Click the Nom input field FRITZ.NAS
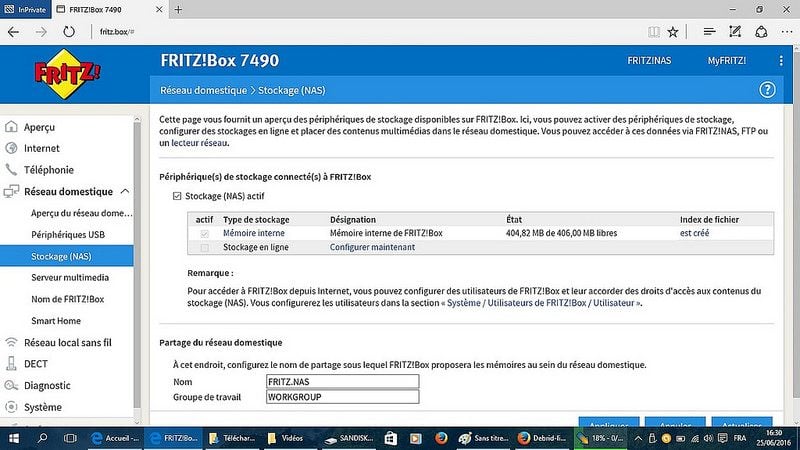 point(342,382)
